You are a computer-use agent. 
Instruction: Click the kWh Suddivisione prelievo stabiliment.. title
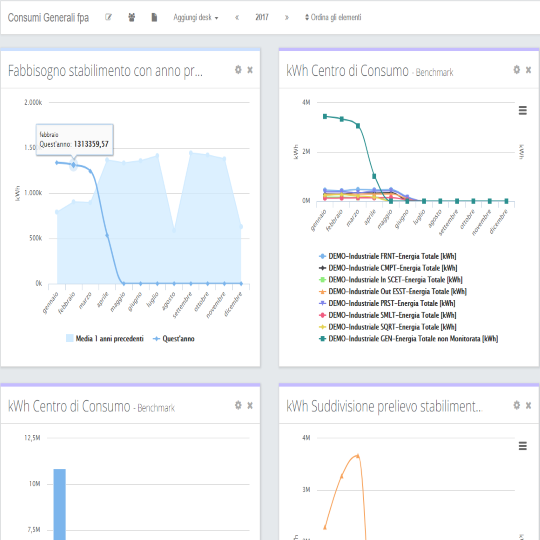tap(384, 406)
